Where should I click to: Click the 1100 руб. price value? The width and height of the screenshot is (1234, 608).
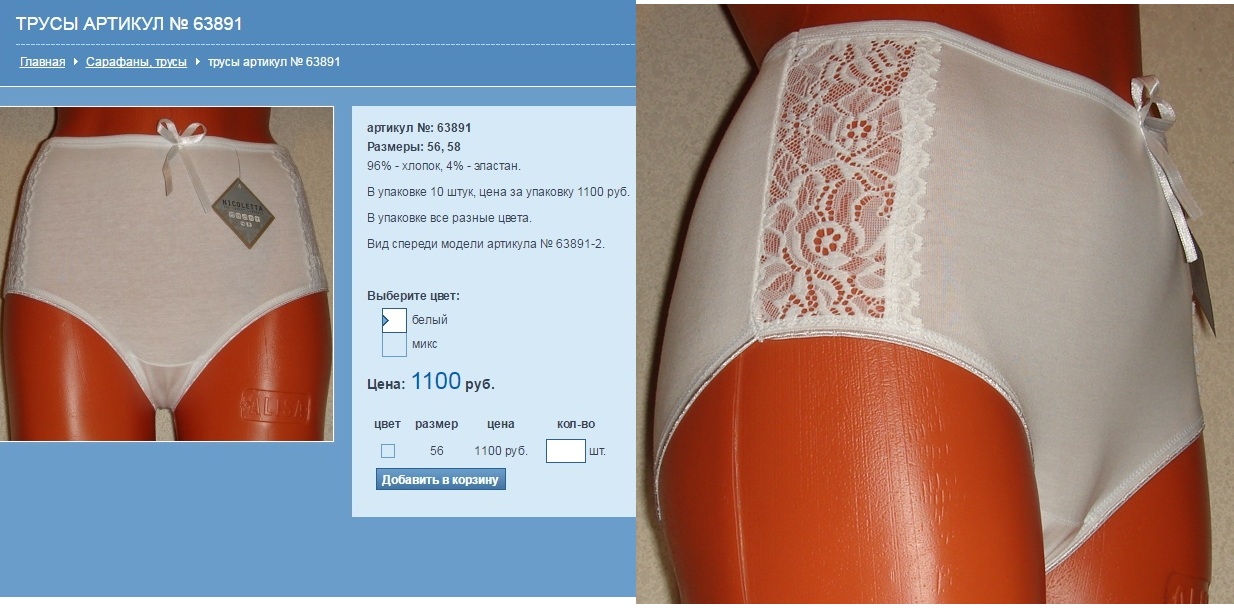pyautogui.click(x=453, y=382)
